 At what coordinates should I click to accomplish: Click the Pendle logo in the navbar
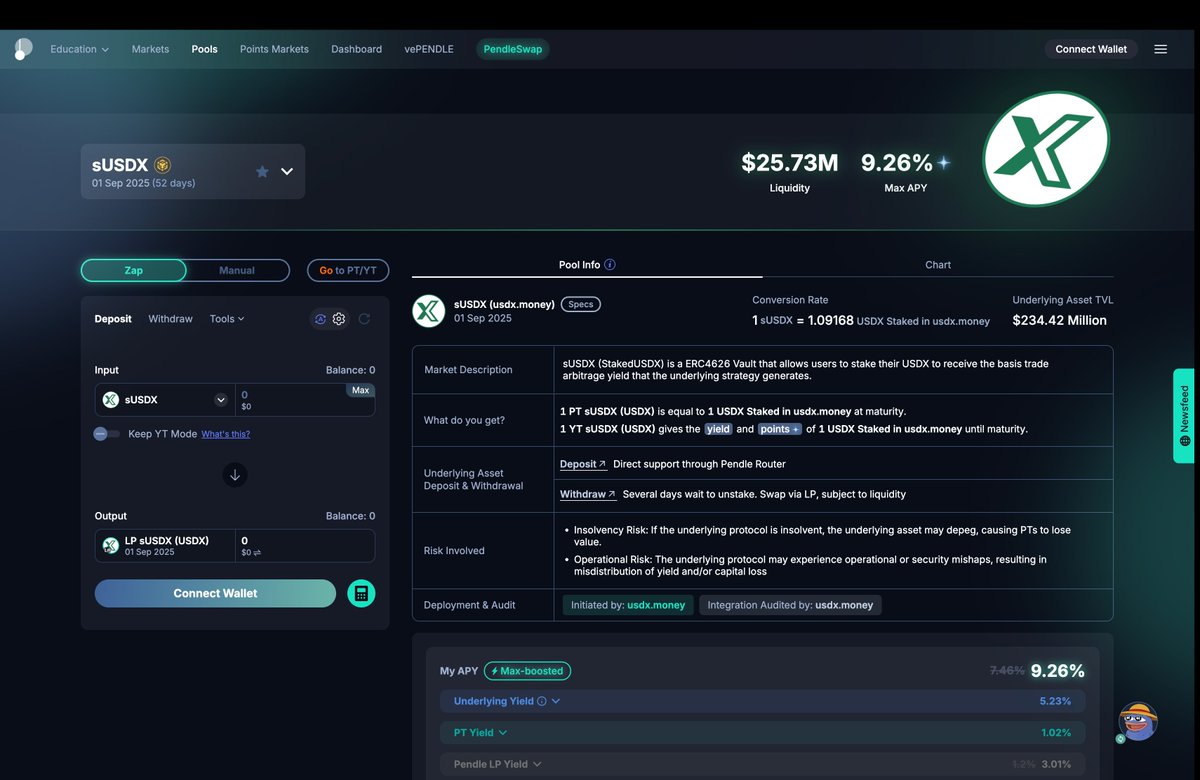pyautogui.click(x=22, y=49)
